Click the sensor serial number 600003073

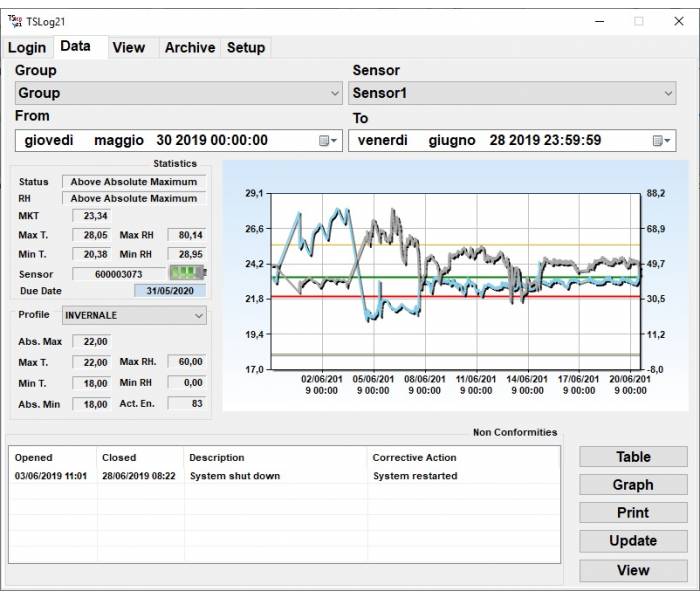tap(119, 274)
